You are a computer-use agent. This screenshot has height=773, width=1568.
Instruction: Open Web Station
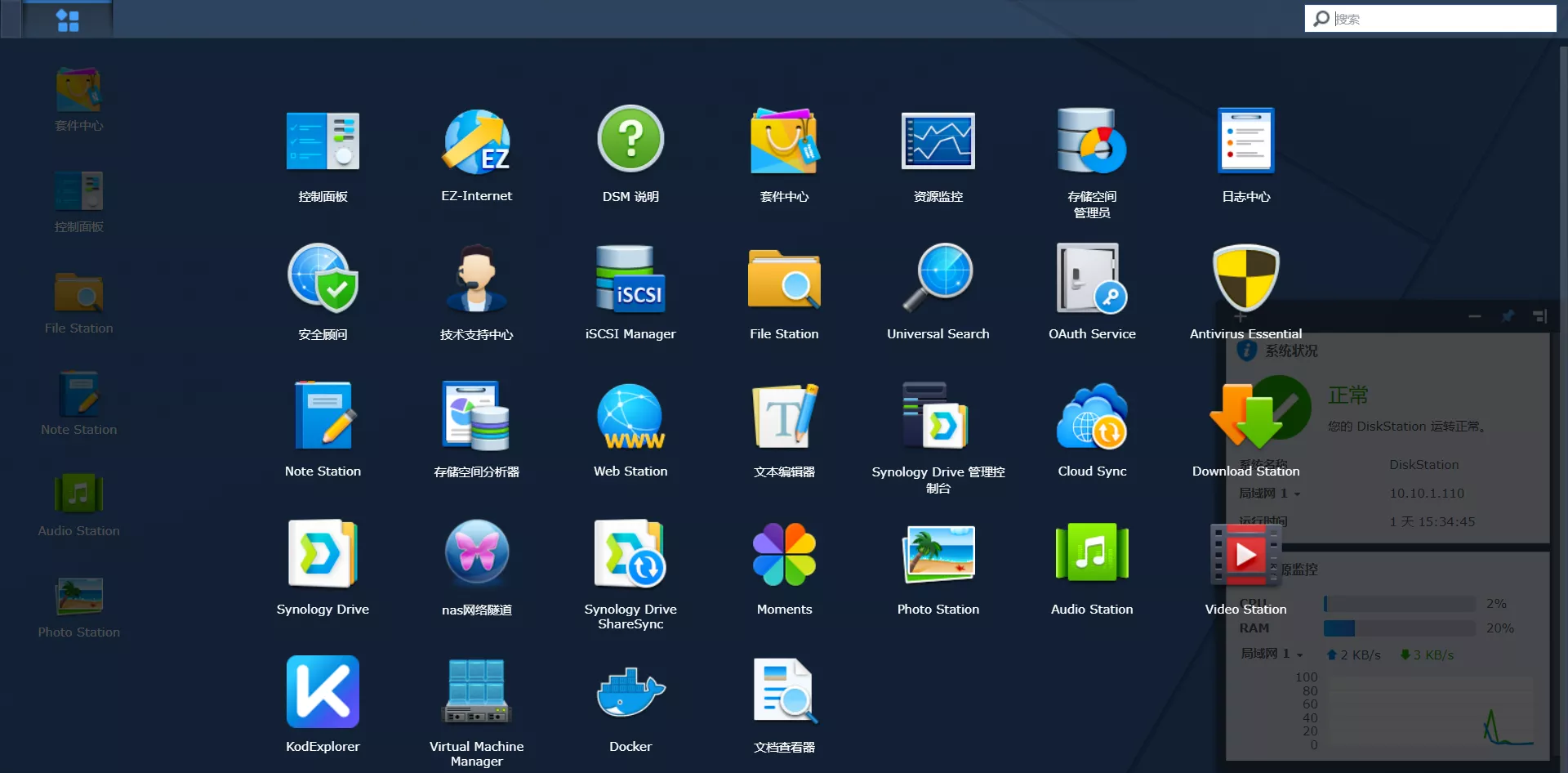[630, 418]
